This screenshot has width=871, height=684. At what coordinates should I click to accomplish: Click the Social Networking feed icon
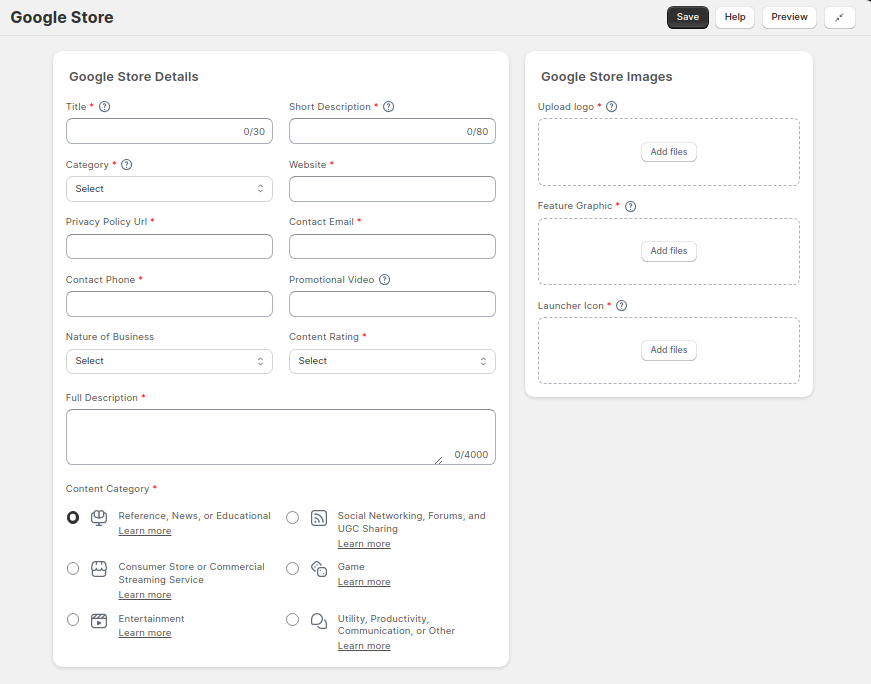click(319, 518)
